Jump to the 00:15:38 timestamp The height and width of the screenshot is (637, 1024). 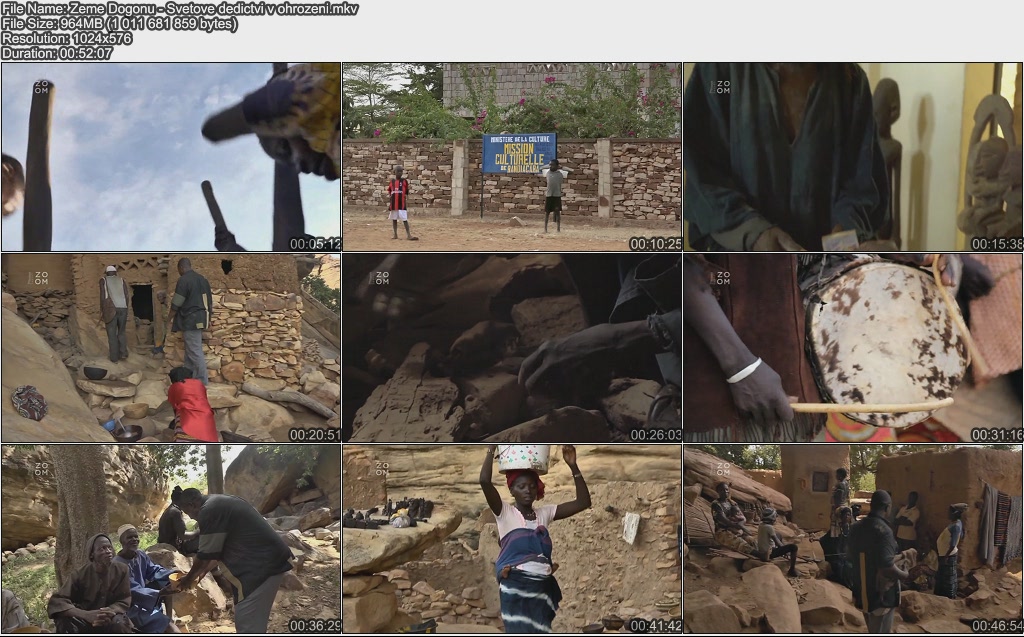point(997,244)
